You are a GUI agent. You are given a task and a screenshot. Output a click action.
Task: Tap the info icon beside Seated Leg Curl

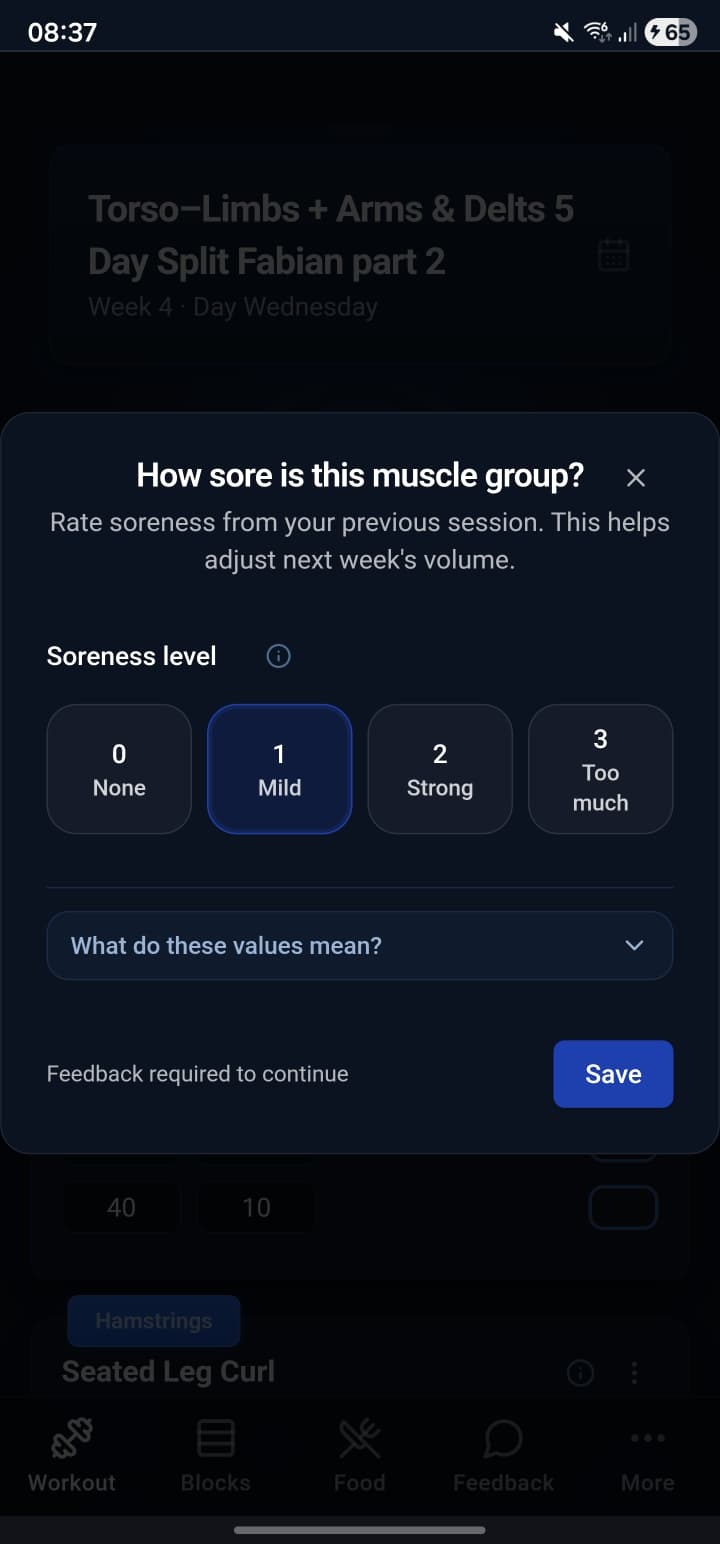(580, 1372)
